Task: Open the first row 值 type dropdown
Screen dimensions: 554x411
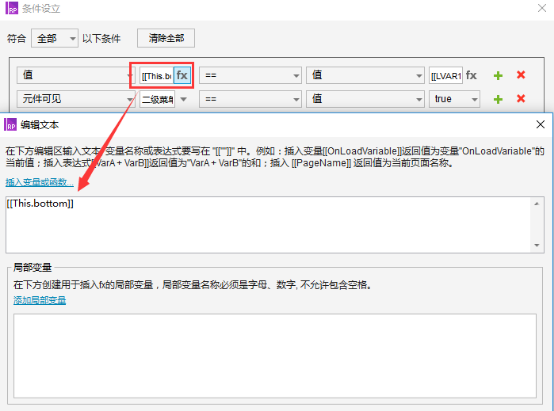Action: coord(76,75)
